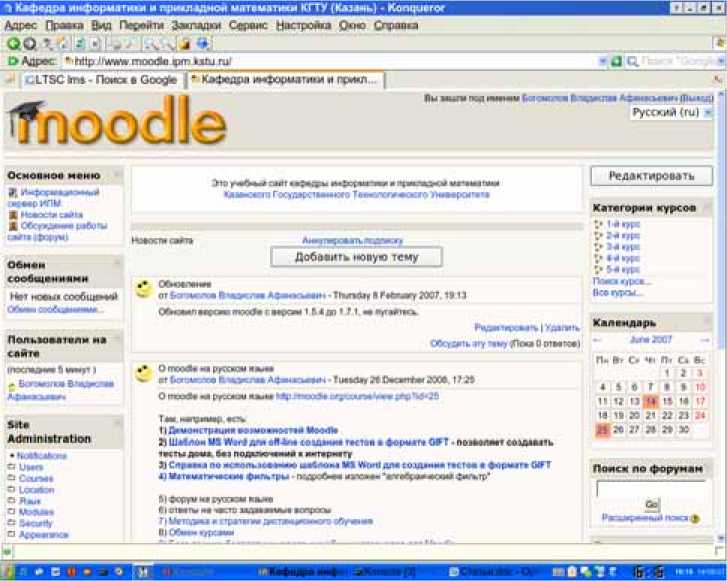
Task: Open the address history dropdown arrow
Action: coord(602,61)
